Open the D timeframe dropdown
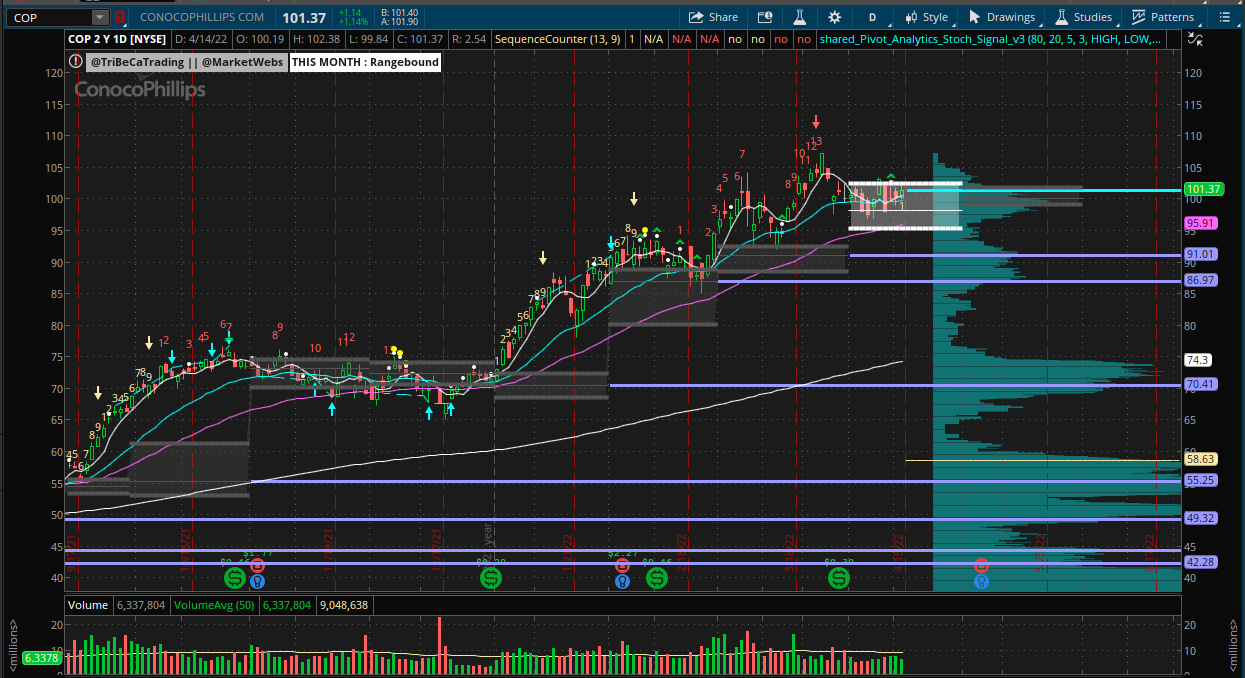Screen dimensions: 1245x678 (872, 17)
